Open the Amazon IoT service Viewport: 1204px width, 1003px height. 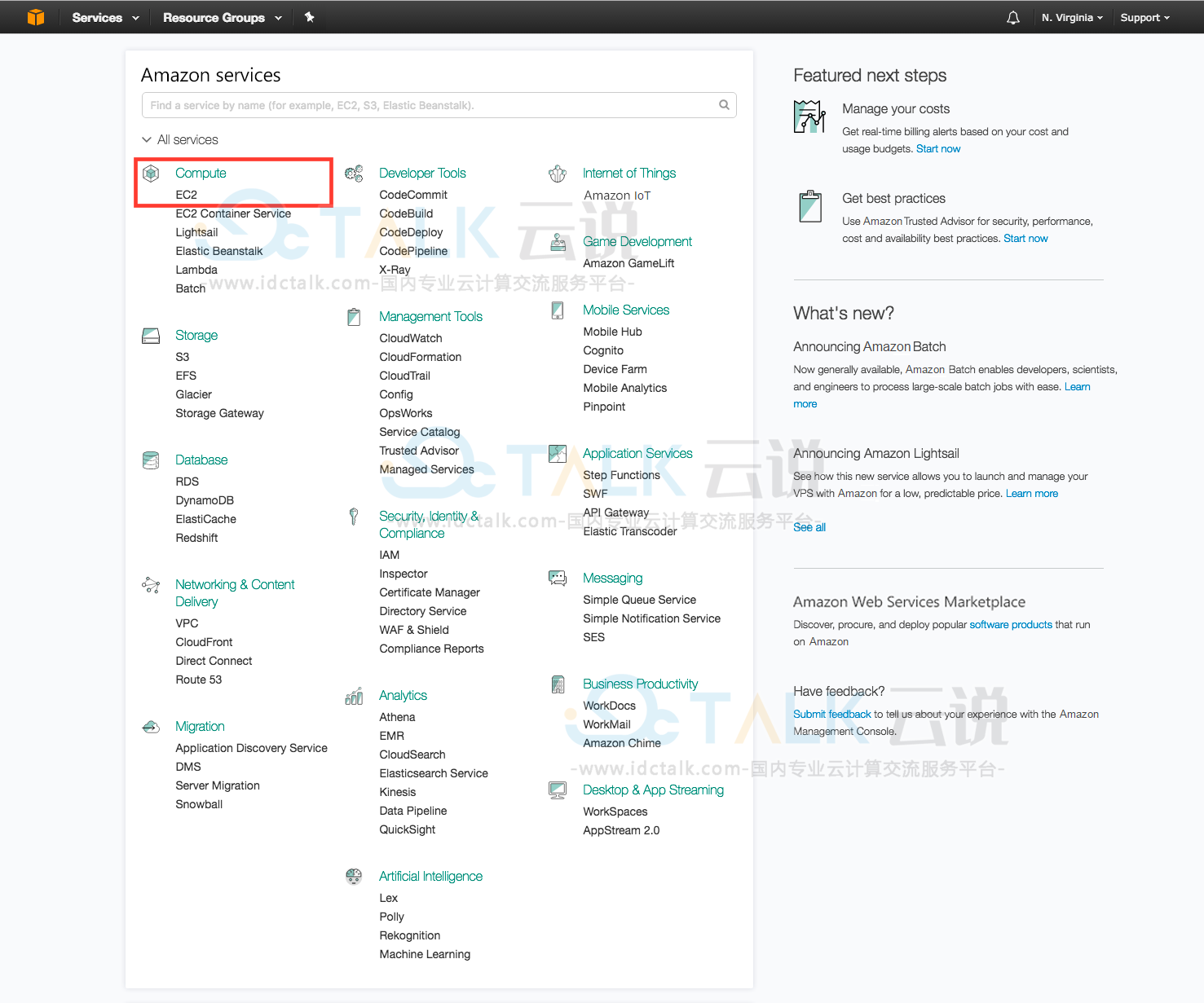tap(617, 196)
